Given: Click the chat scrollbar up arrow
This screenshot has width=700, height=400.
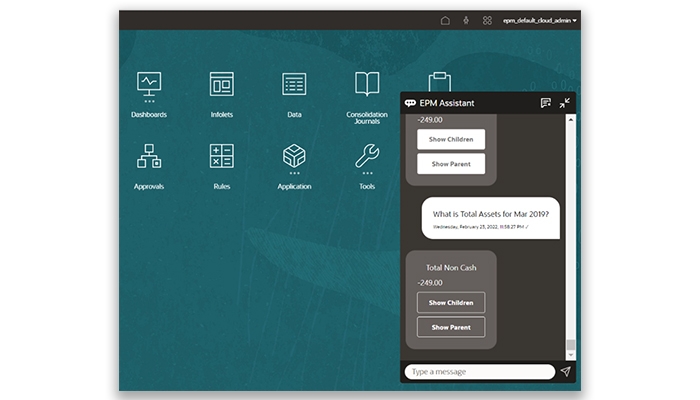Looking at the screenshot, I should (571, 120).
